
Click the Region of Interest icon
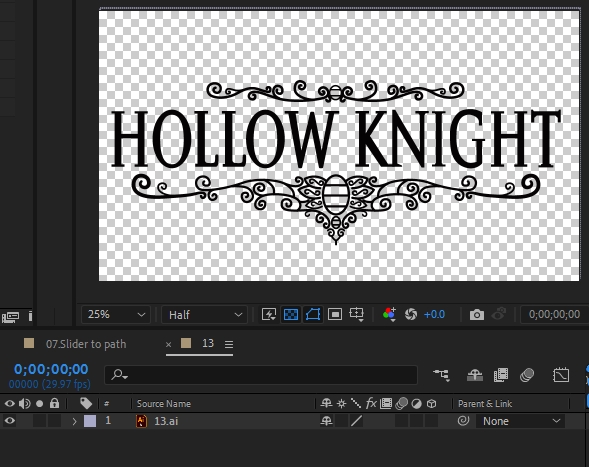pyautogui.click(x=335, y=314)
